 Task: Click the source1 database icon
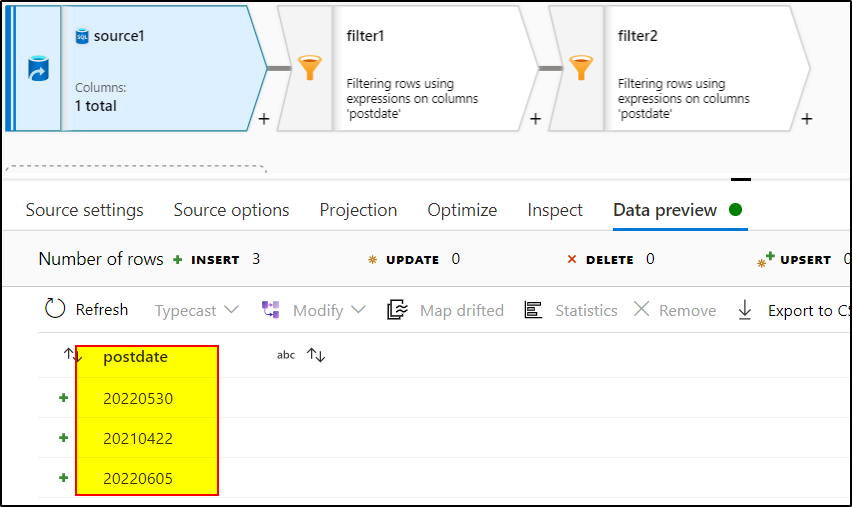(x=38, y=68)
